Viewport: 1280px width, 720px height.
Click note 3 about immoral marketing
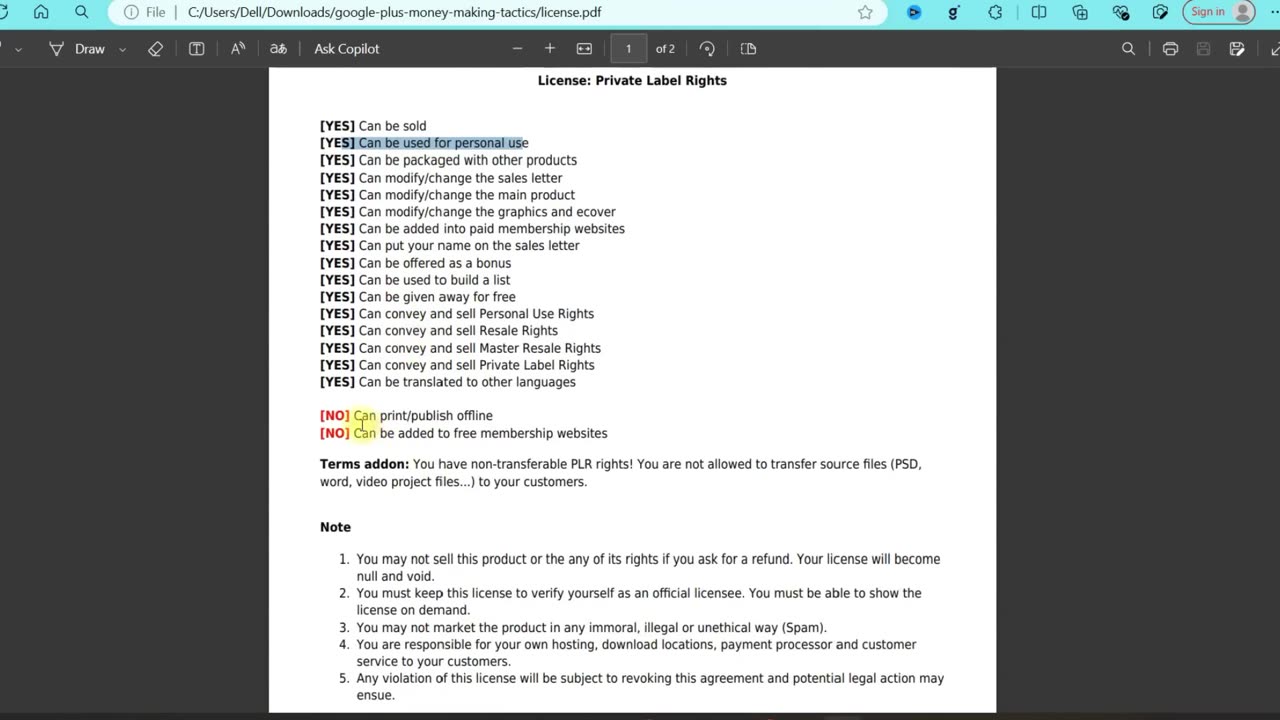click(x=591, y=628)
